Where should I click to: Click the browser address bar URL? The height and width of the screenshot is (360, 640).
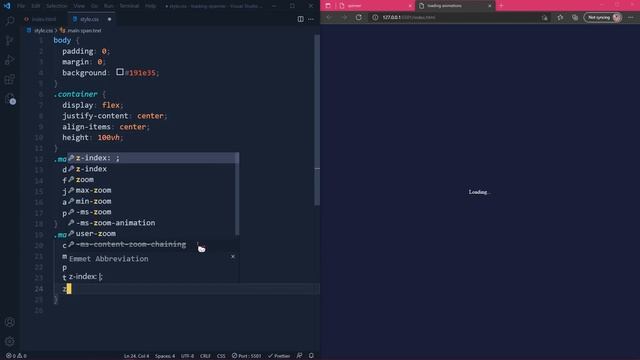pos(409,18)
